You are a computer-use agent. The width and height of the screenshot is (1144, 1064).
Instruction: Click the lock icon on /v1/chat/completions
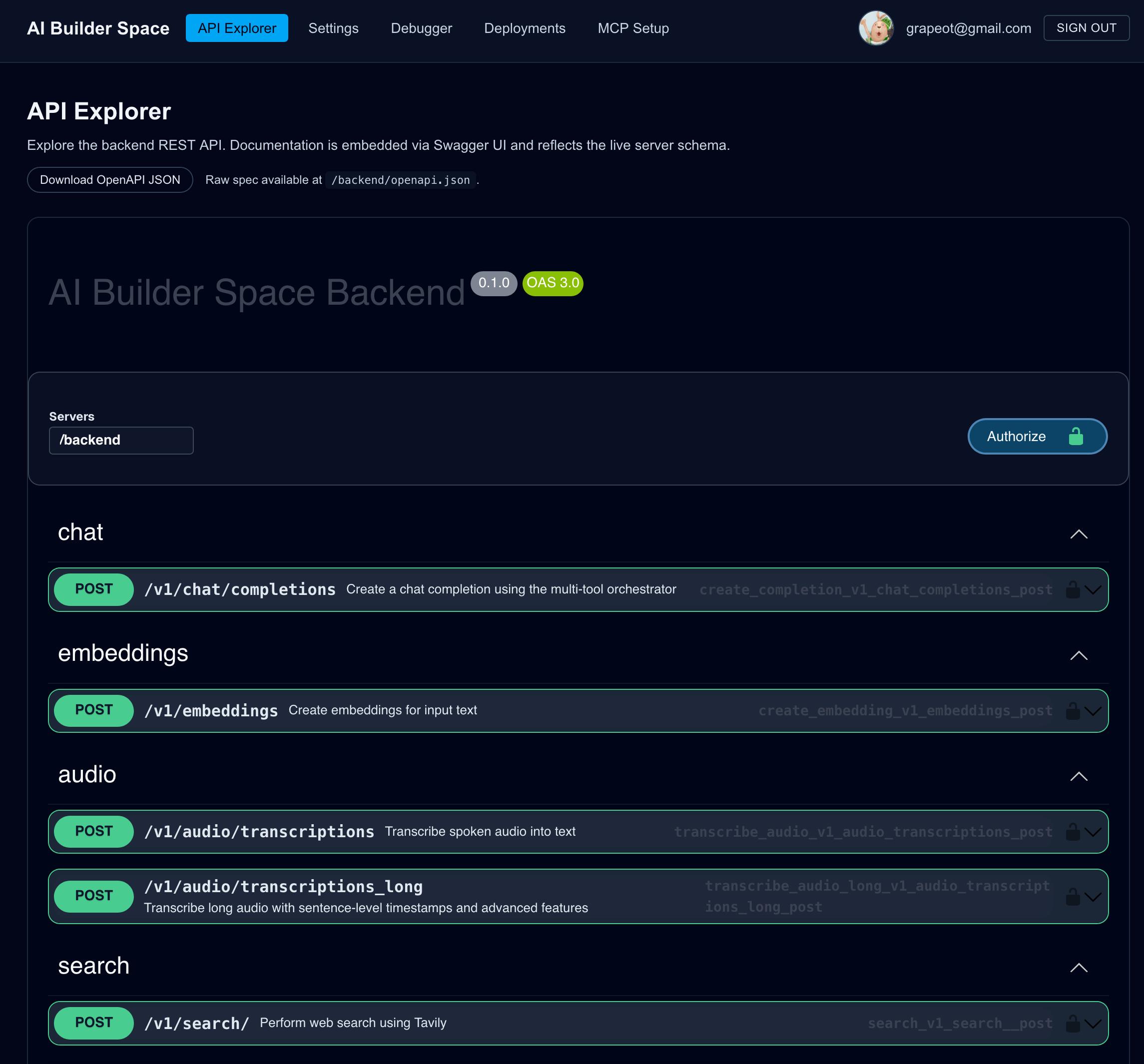(1073, 588)
